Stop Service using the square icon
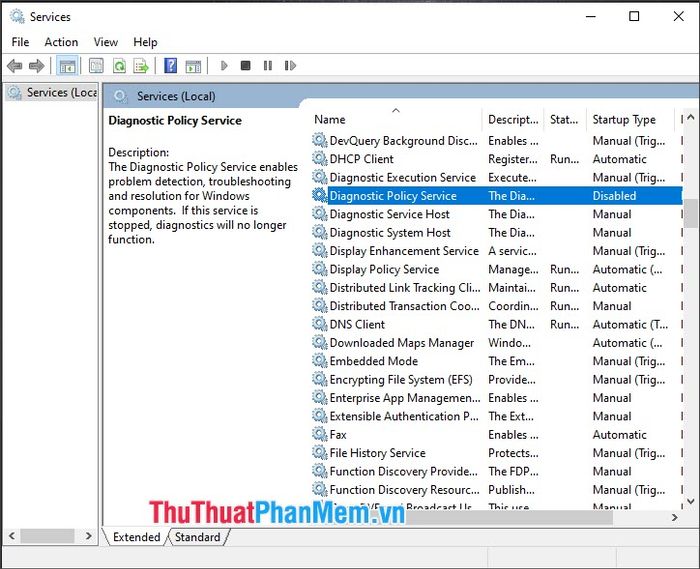700x569 pixels. [x=246, y=66]
